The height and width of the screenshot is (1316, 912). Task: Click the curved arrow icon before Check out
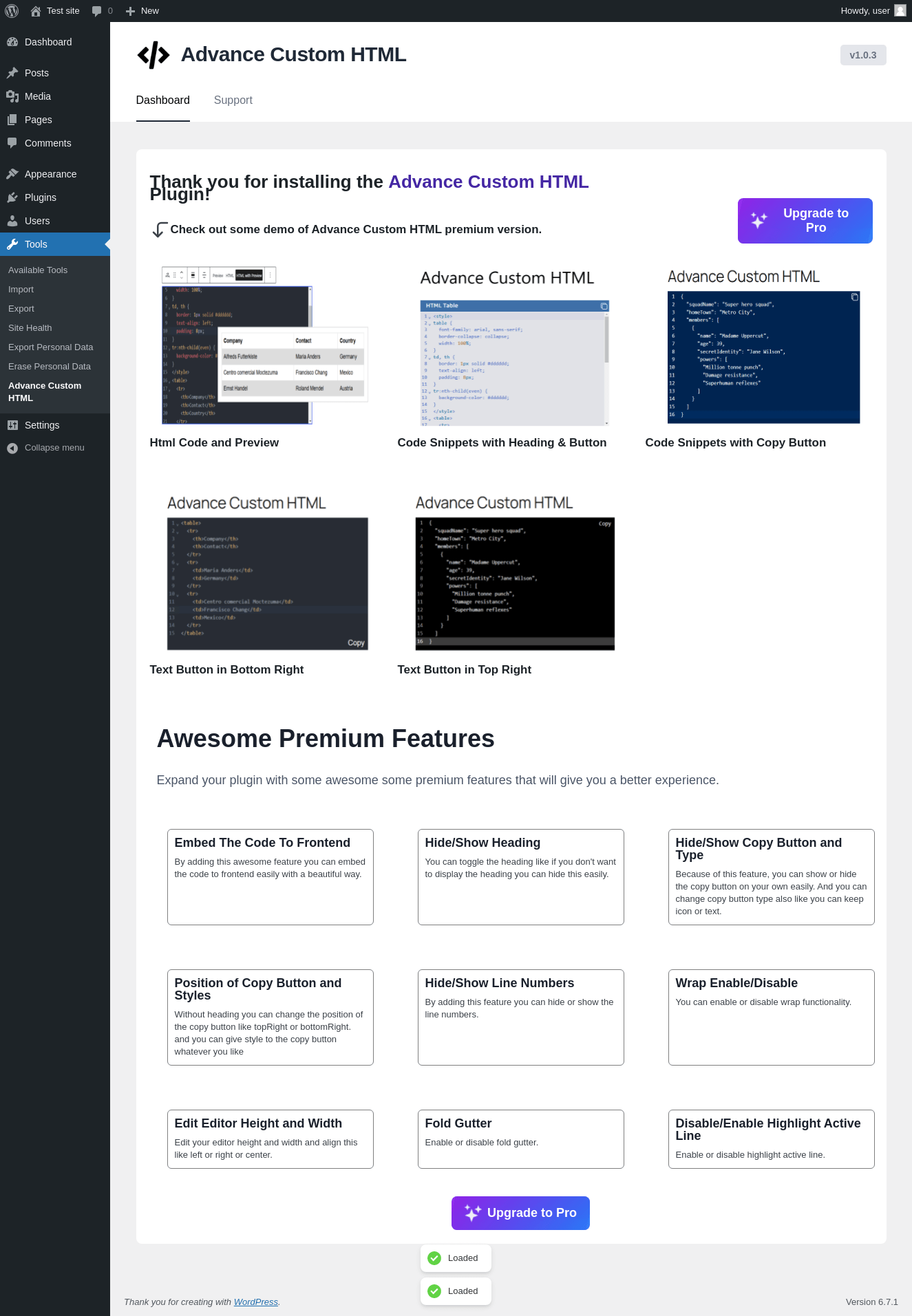159,230
